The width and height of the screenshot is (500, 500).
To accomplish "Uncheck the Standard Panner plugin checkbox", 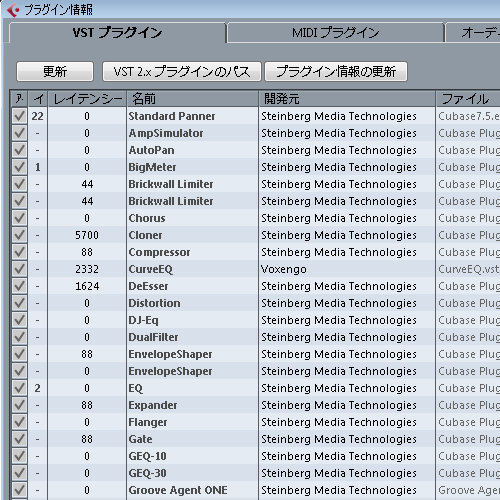I will tap(19, 116).
